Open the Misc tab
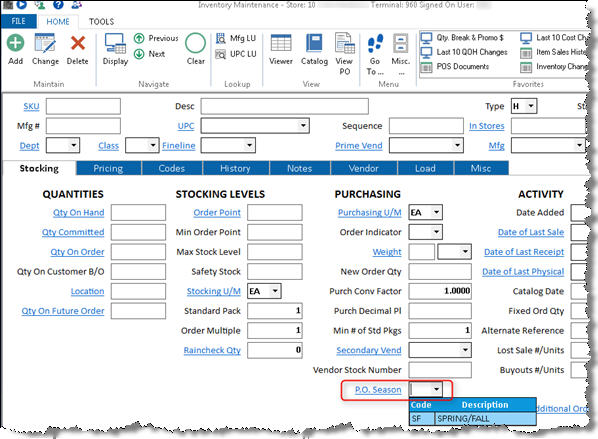The image size is (598, 439). coord(481,168)
